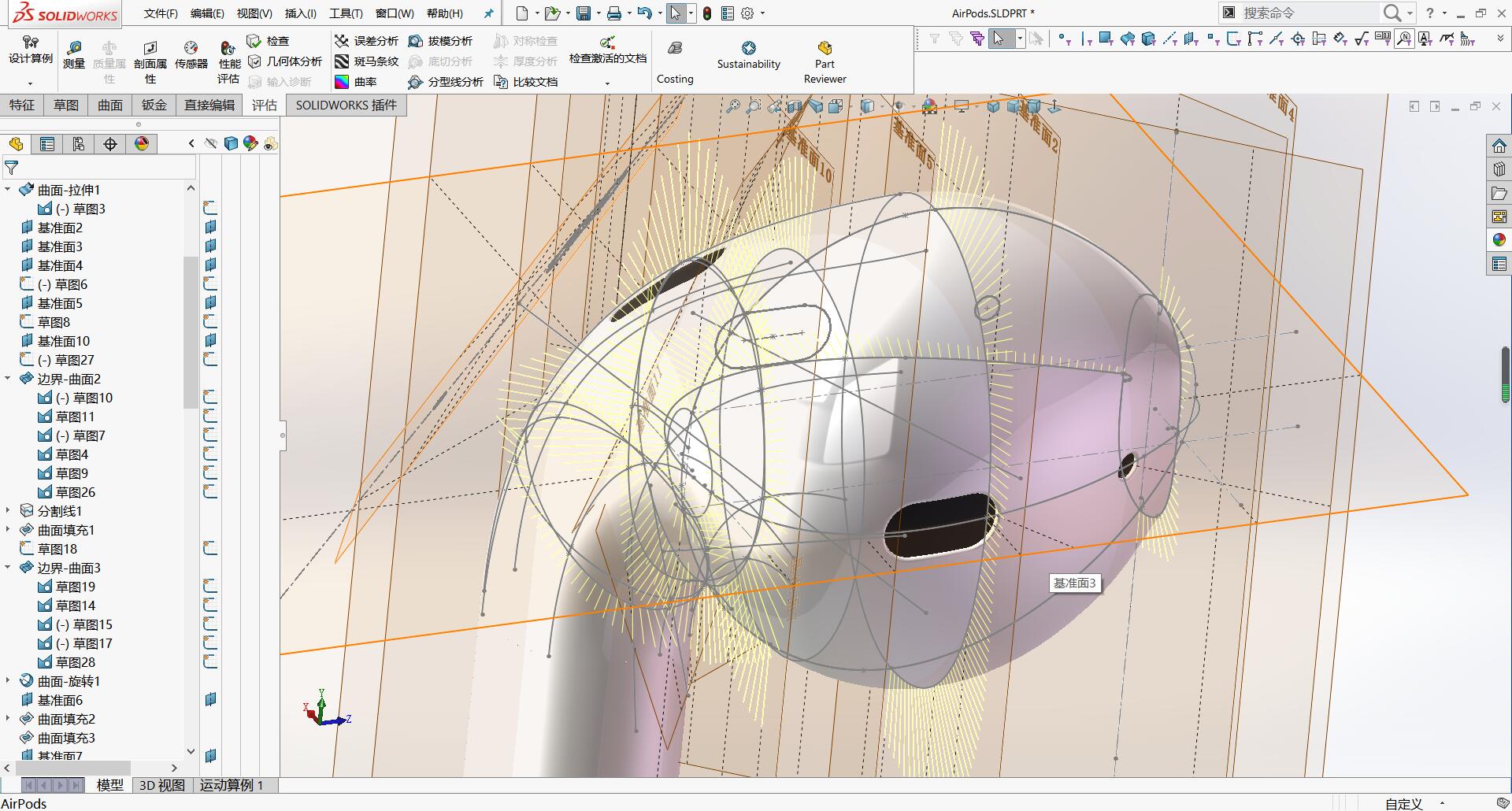
Task: Toggle visibility of 草图8 in display pane
Action: (210, 322)
